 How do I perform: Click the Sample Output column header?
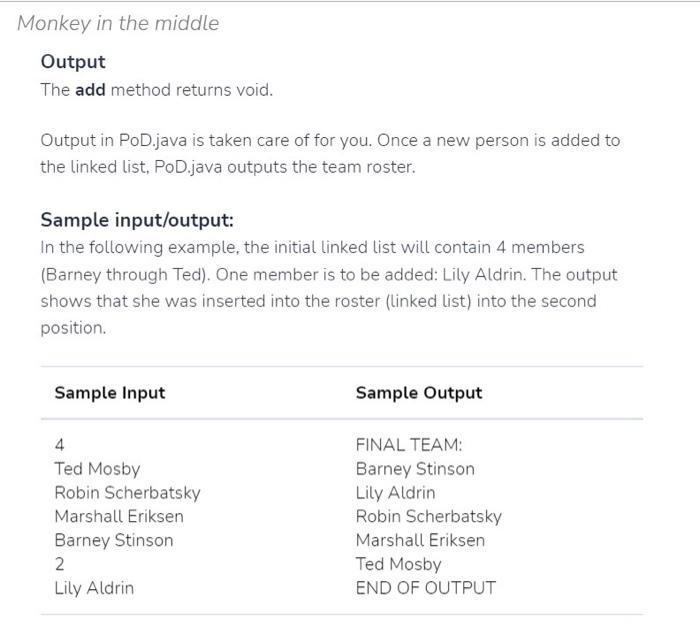(x=419, y=393)
